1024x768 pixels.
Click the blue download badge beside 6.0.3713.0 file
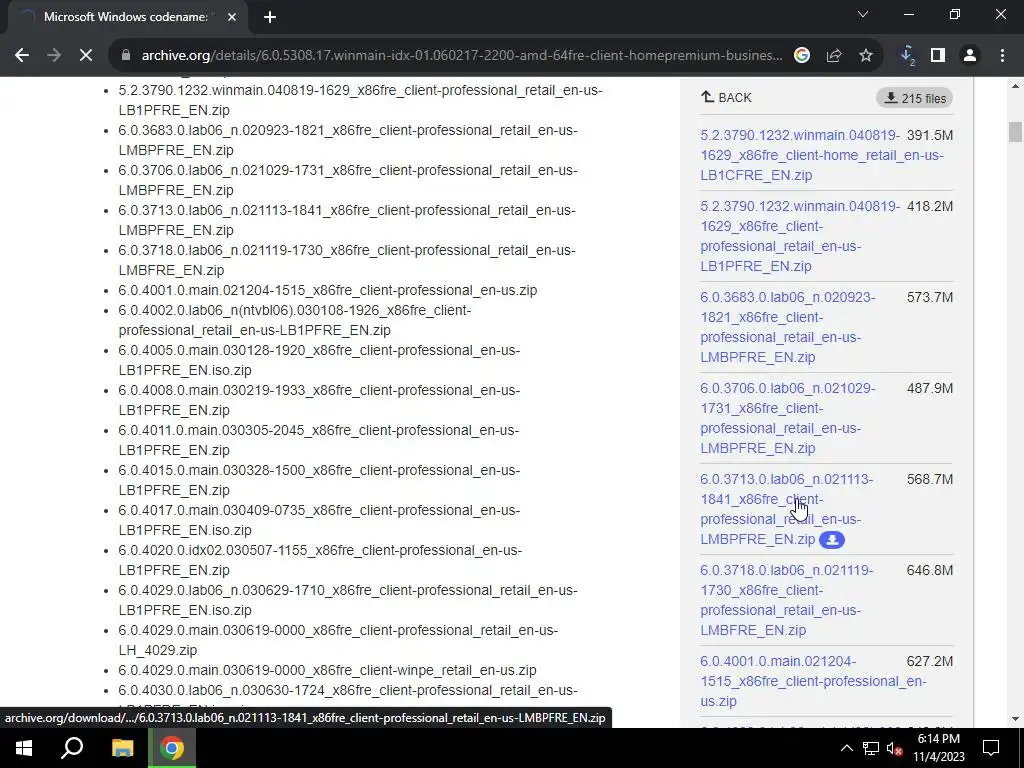point(832,540)
